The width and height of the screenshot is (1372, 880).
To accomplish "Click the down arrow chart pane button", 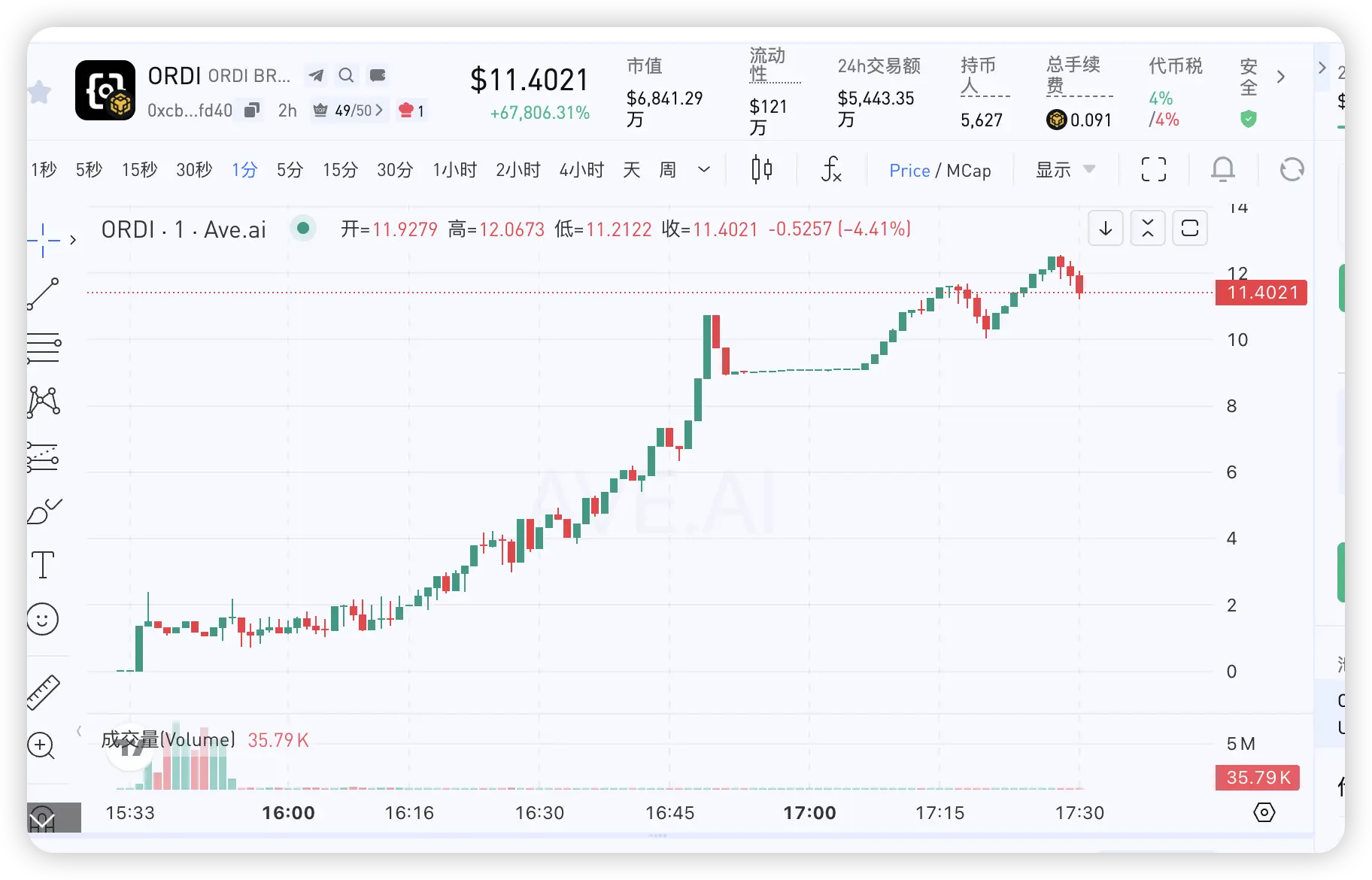I will pyautogui.click(x=1106, y=228).
